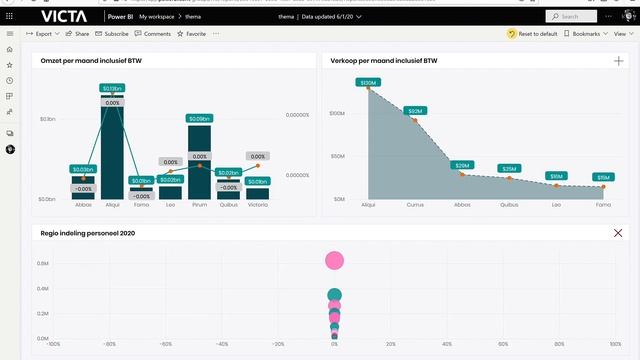
Task: Click the Quibus label in Omzet chart
Action: (229, 204)
